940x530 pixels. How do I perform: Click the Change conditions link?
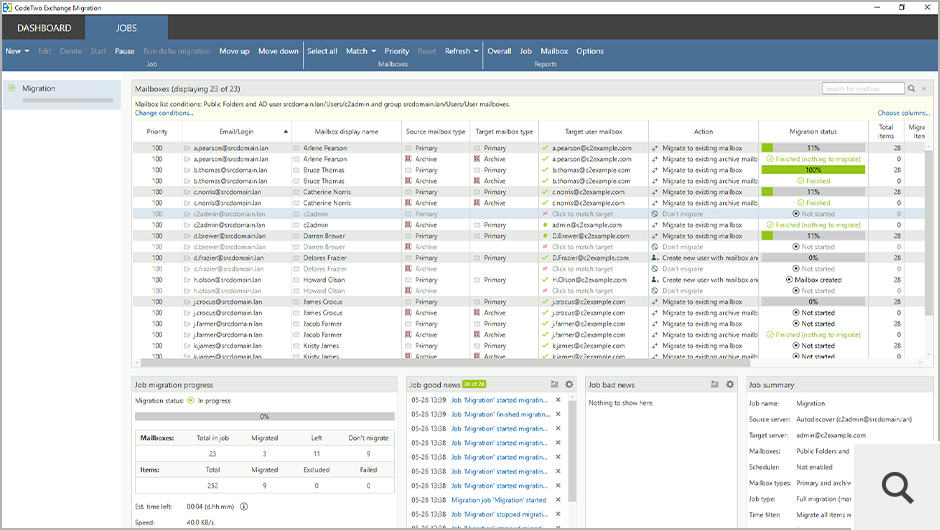point(164,113)
